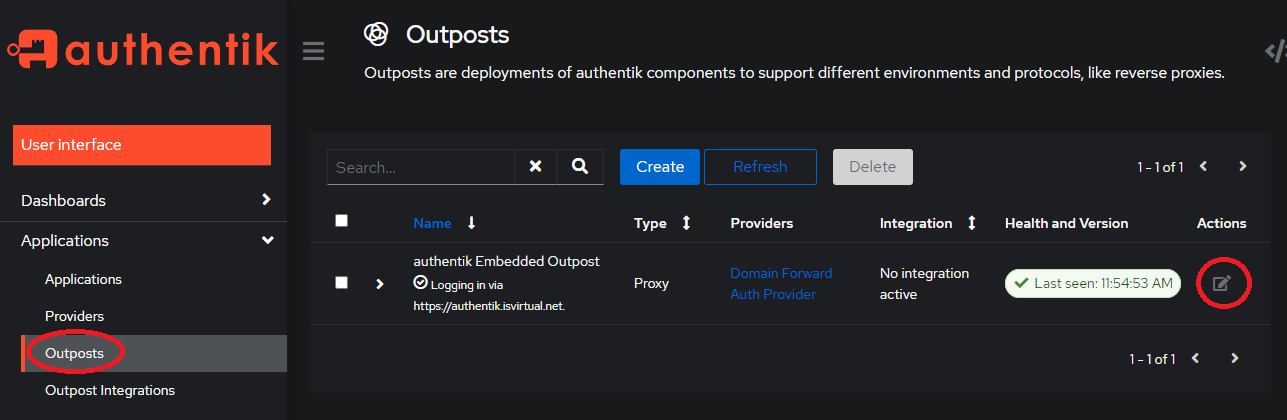Sort the table by Name arrow
1287x420 pixels.
472,223
